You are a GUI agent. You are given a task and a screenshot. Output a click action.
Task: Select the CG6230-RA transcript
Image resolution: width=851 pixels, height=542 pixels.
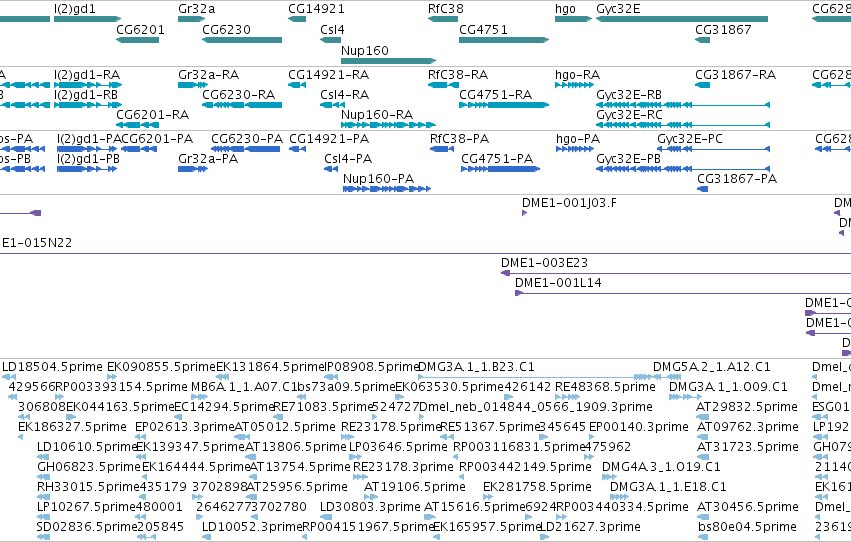pos(242,105)
